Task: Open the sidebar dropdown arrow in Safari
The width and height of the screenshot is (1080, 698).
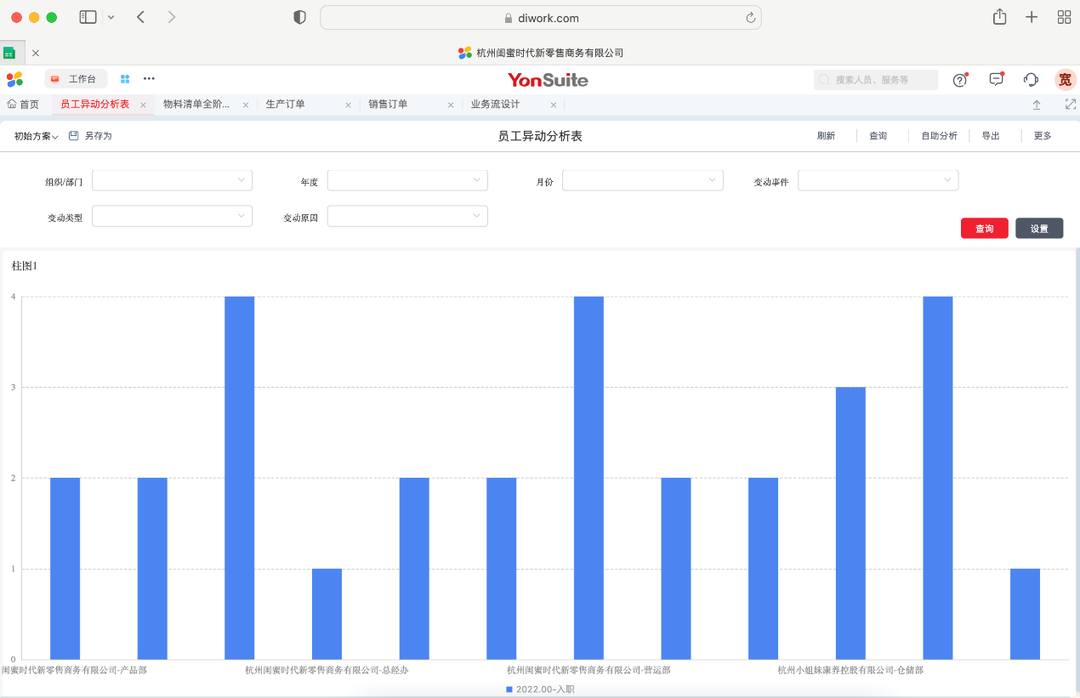Action: tap(111, 17)
